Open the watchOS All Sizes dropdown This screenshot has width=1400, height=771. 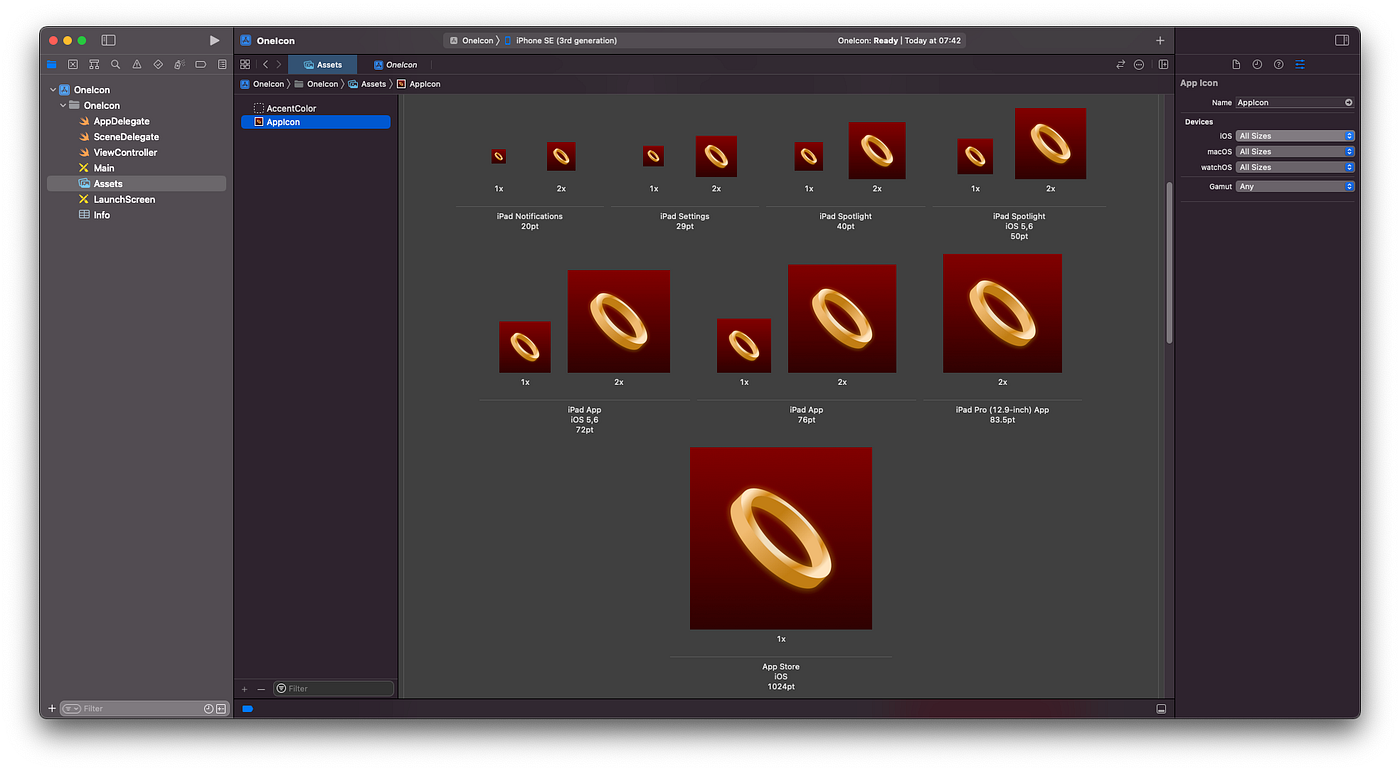pos(1295,167)
